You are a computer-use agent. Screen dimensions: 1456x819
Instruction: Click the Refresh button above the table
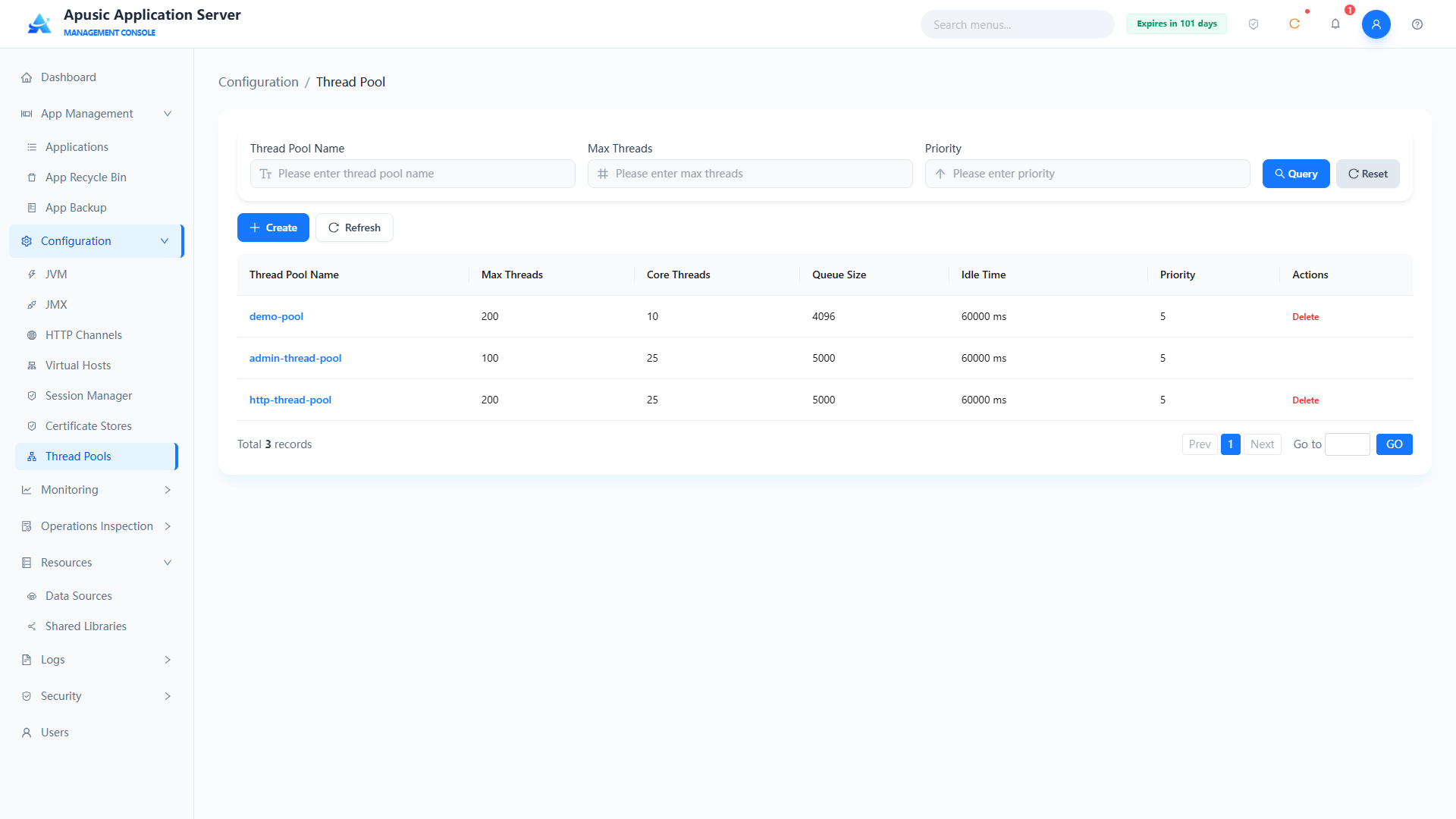pos(354,227)
